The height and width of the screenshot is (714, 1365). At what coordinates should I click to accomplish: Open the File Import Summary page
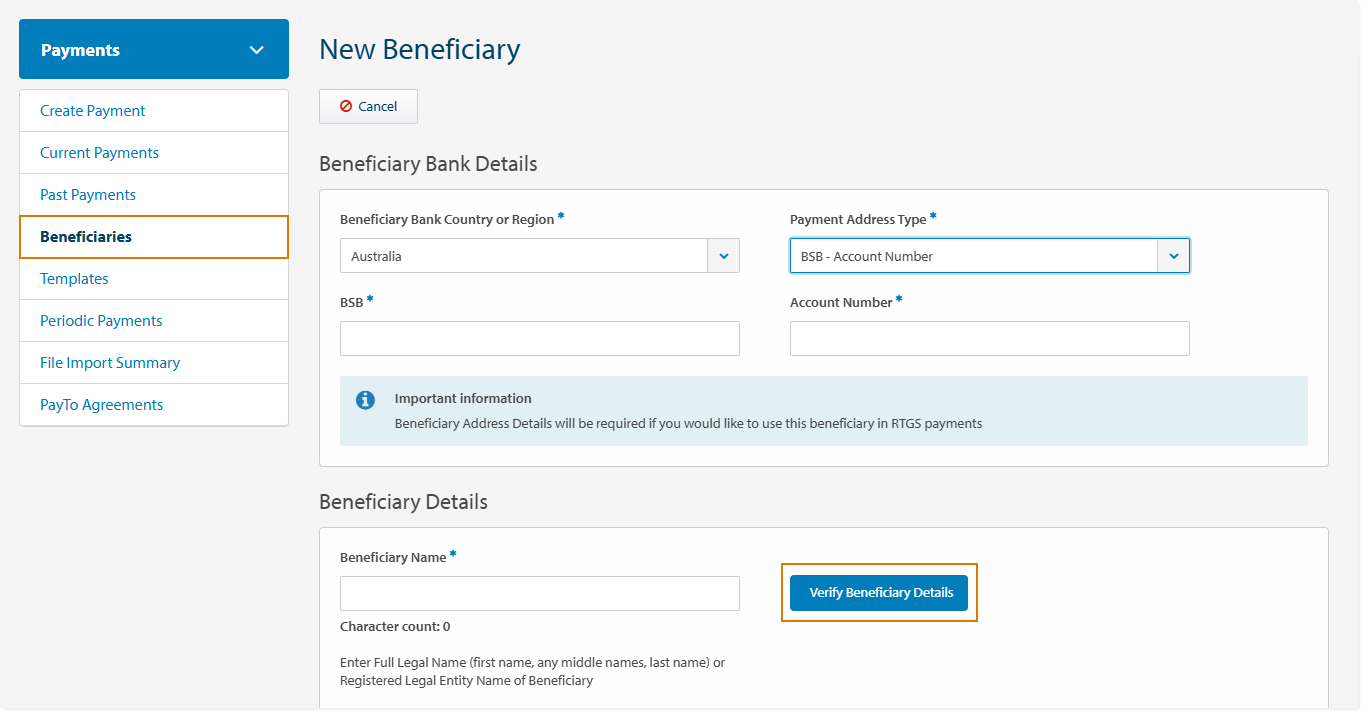pos(109,362)
